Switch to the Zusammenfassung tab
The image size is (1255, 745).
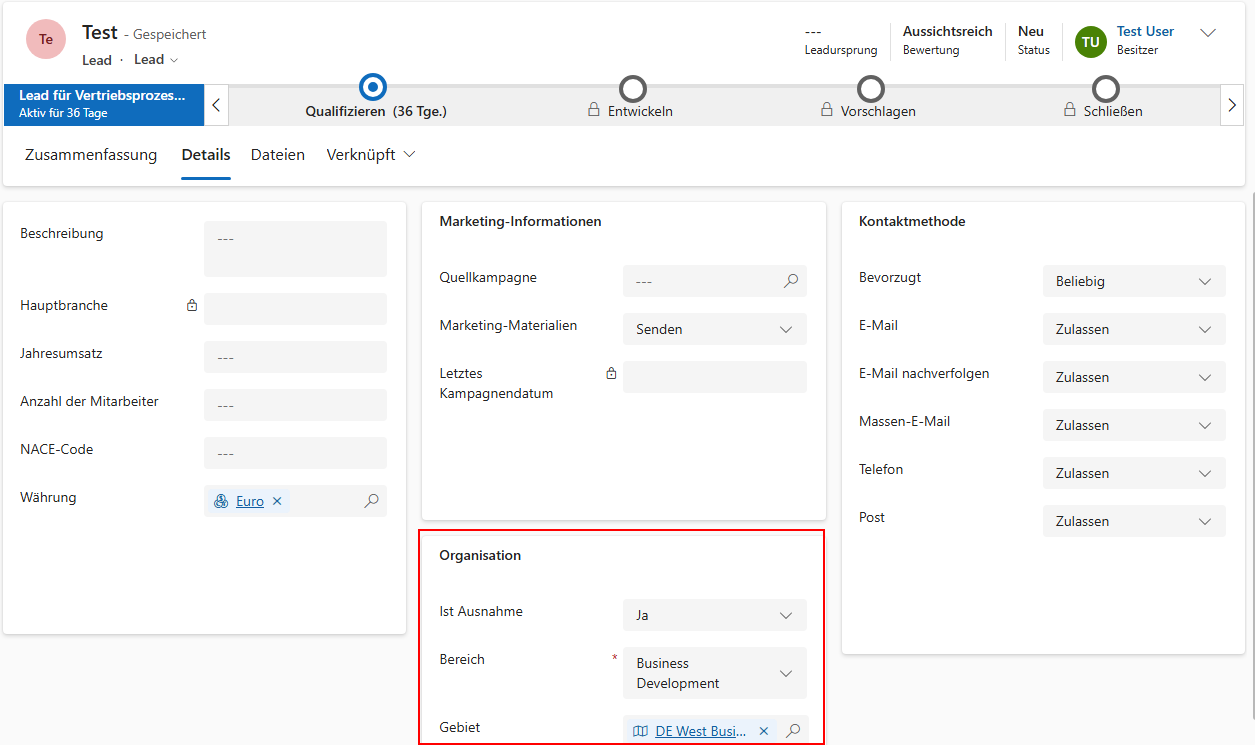pyautogui.click(x=91, y=155)
